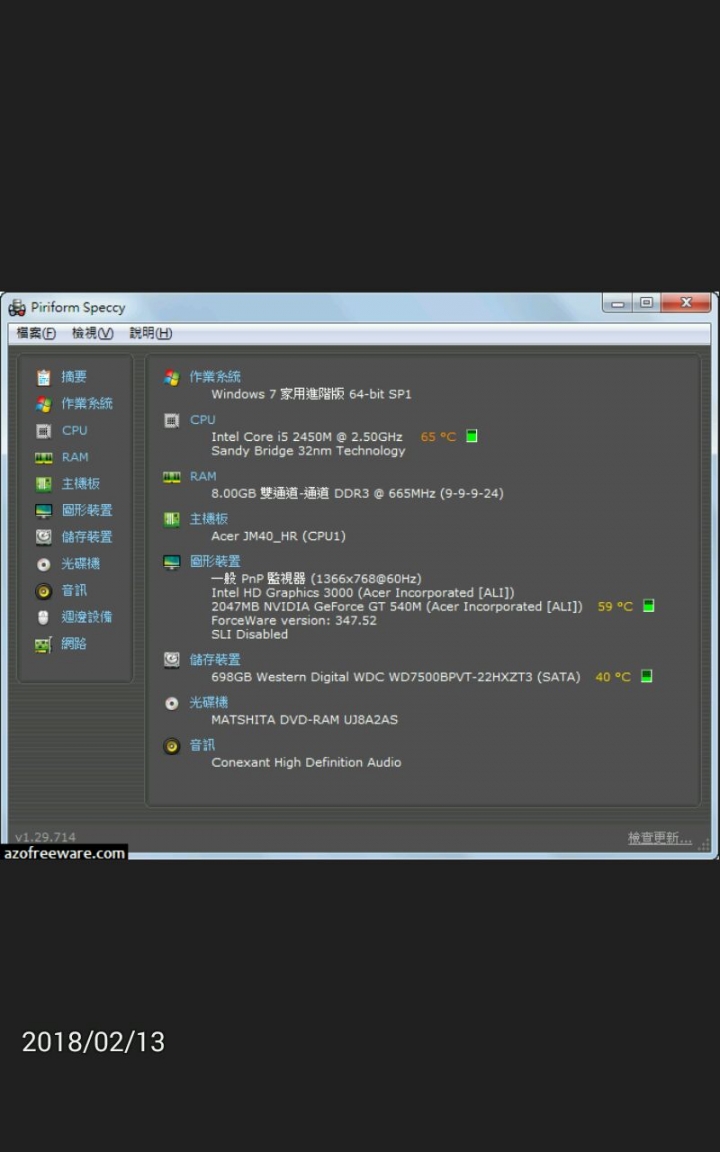
Task: Click the Speccy app icon in title bar
Action: pos(17,308)
